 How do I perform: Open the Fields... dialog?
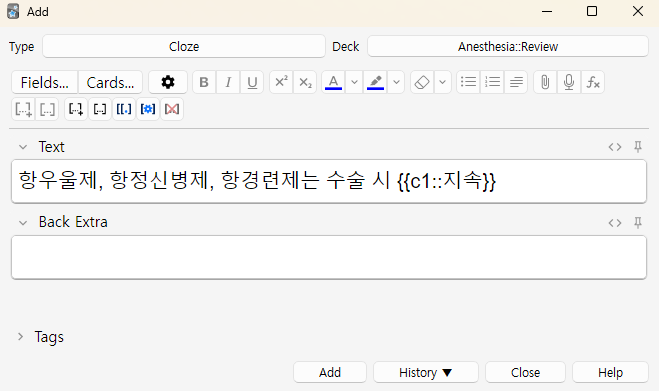pos(45,82)
